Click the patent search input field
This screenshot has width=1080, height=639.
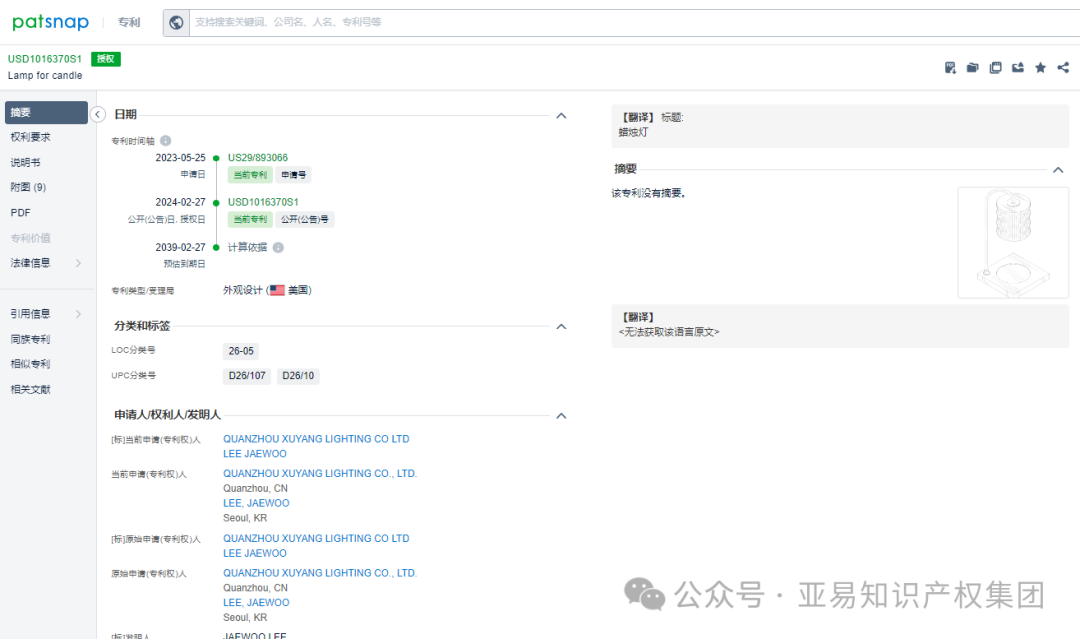[x=634, y=23]
